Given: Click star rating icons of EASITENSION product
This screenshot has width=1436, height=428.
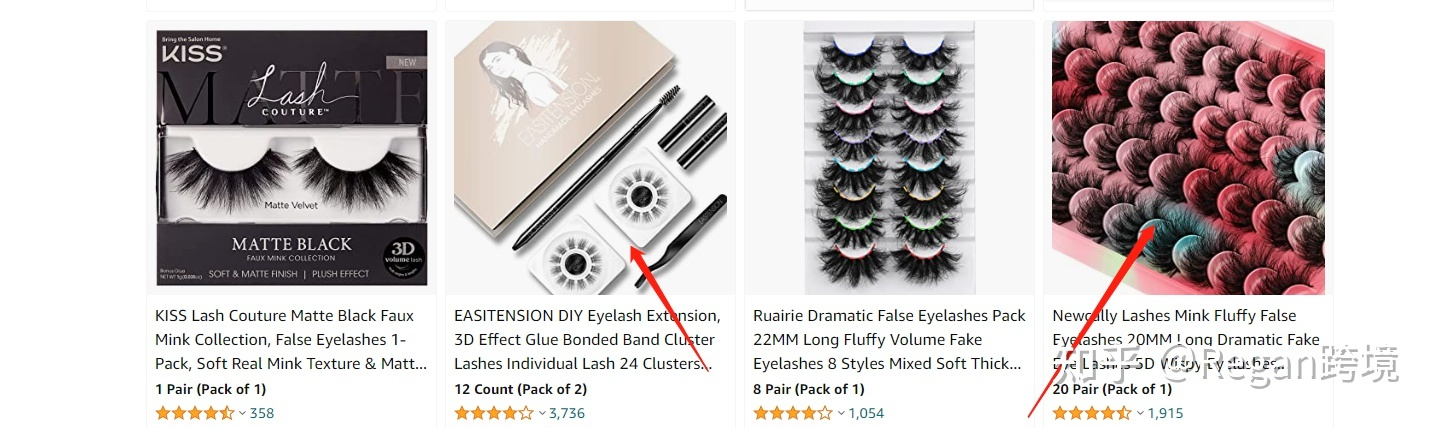Looking at the screenshot, I should point(494,413).
